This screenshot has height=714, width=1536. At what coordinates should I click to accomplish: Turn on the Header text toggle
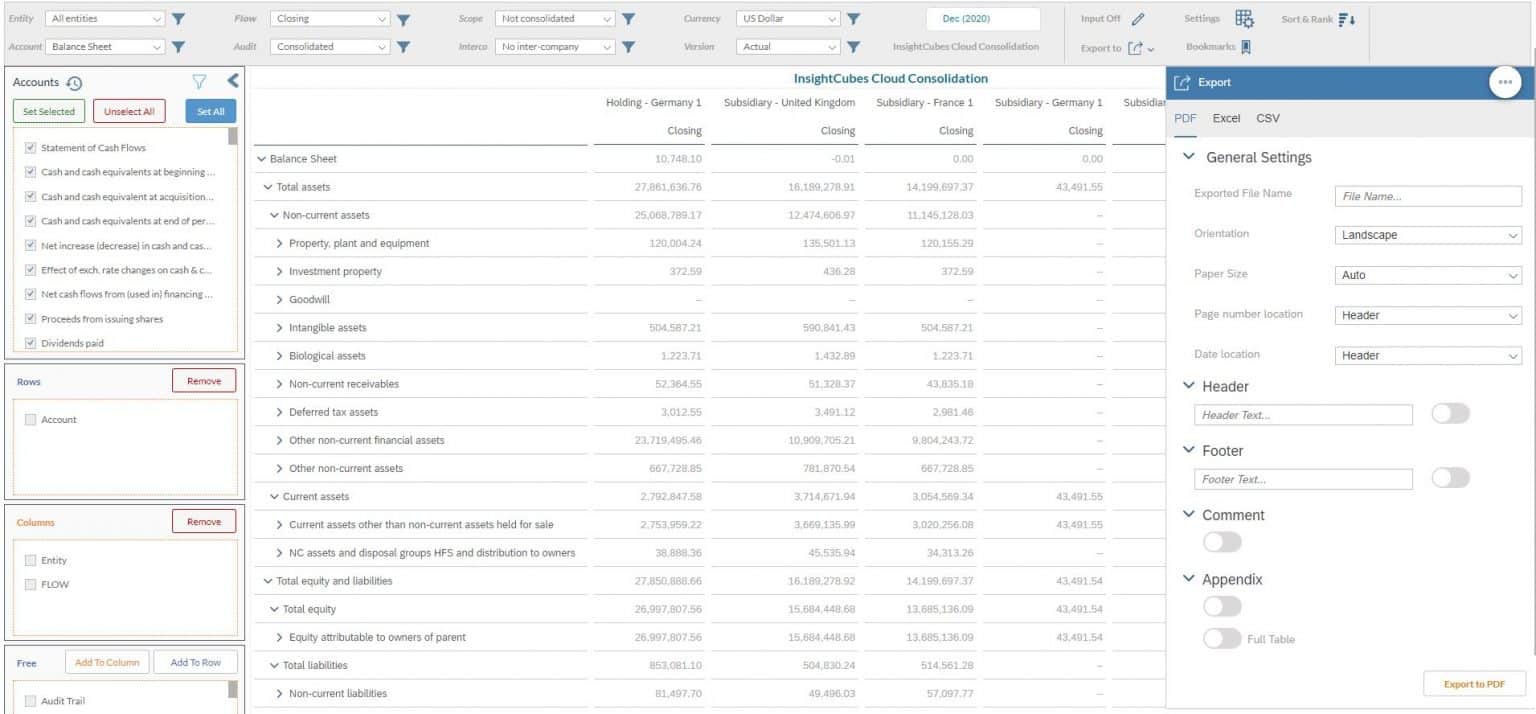1450,413
